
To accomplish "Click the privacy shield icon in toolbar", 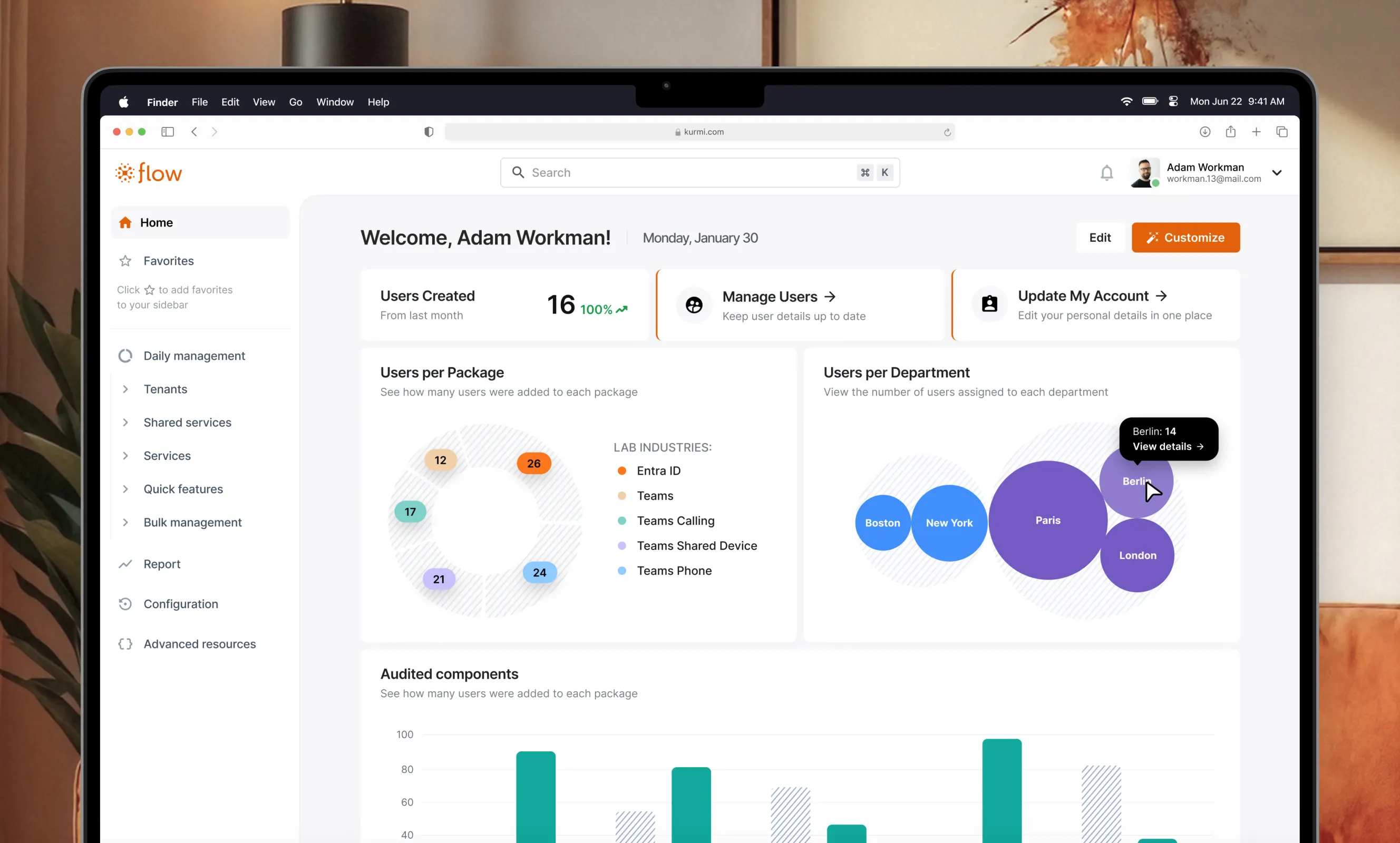I will 429,132.
